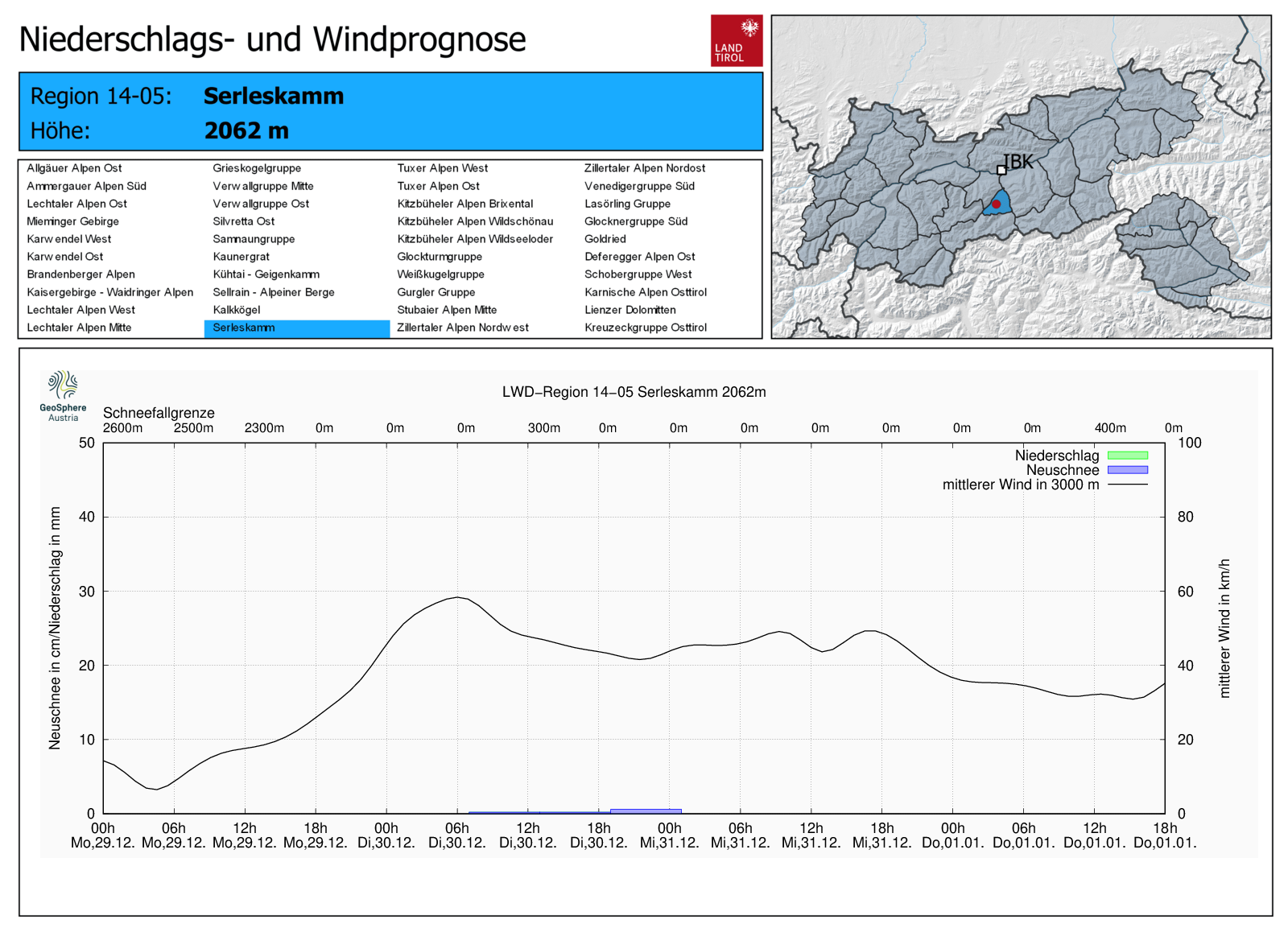This screenshot has height=928, width=1288.
Task: Click the GeoSphere Austria logo
Action: pos(63,396)
